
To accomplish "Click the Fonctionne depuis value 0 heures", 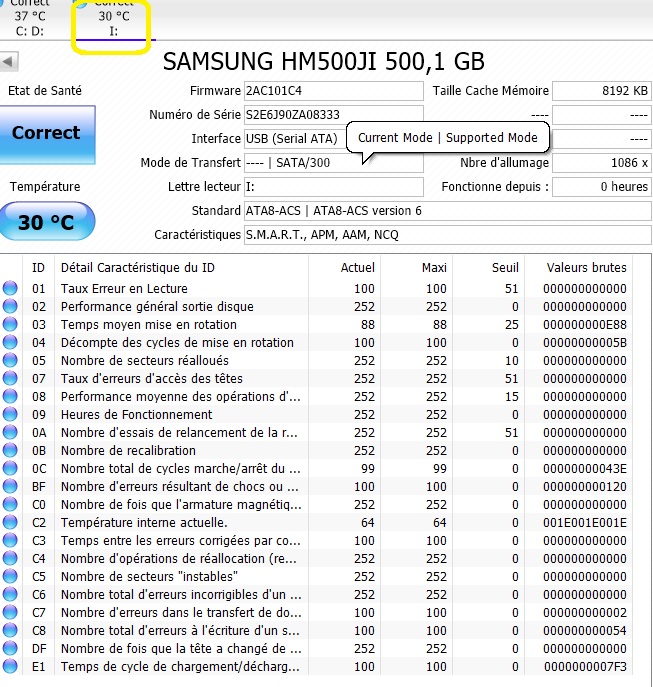I will 602,187.
